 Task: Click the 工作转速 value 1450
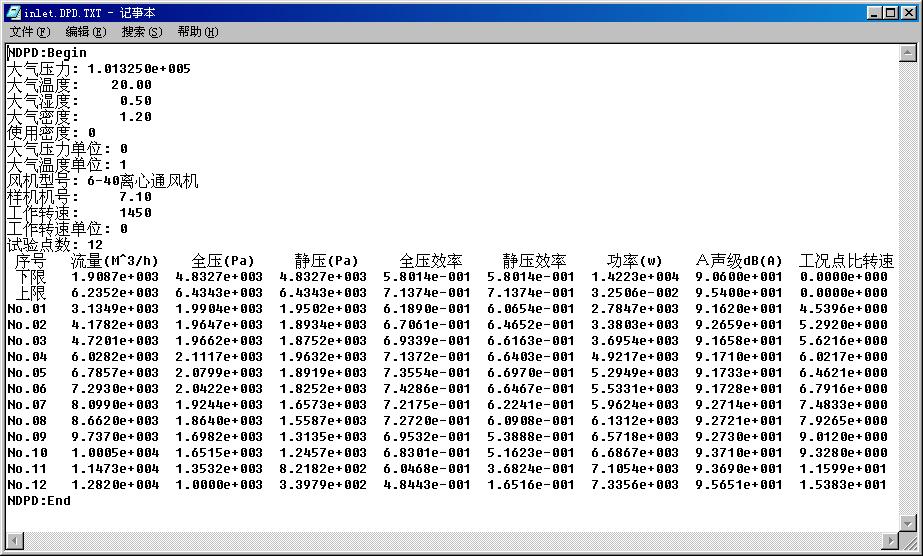[x=135, y=213]
